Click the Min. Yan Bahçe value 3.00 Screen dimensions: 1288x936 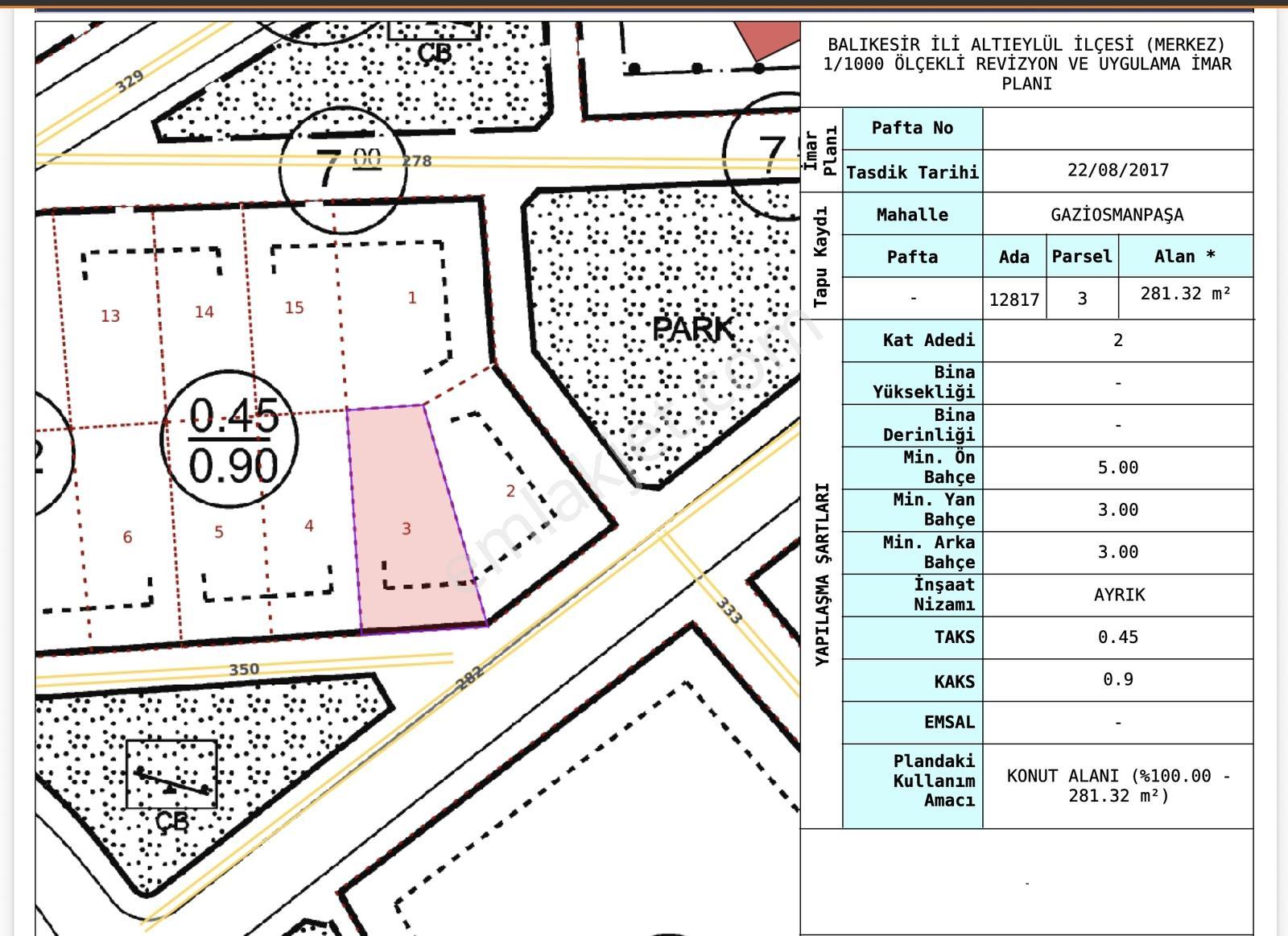pos(1118,510)
